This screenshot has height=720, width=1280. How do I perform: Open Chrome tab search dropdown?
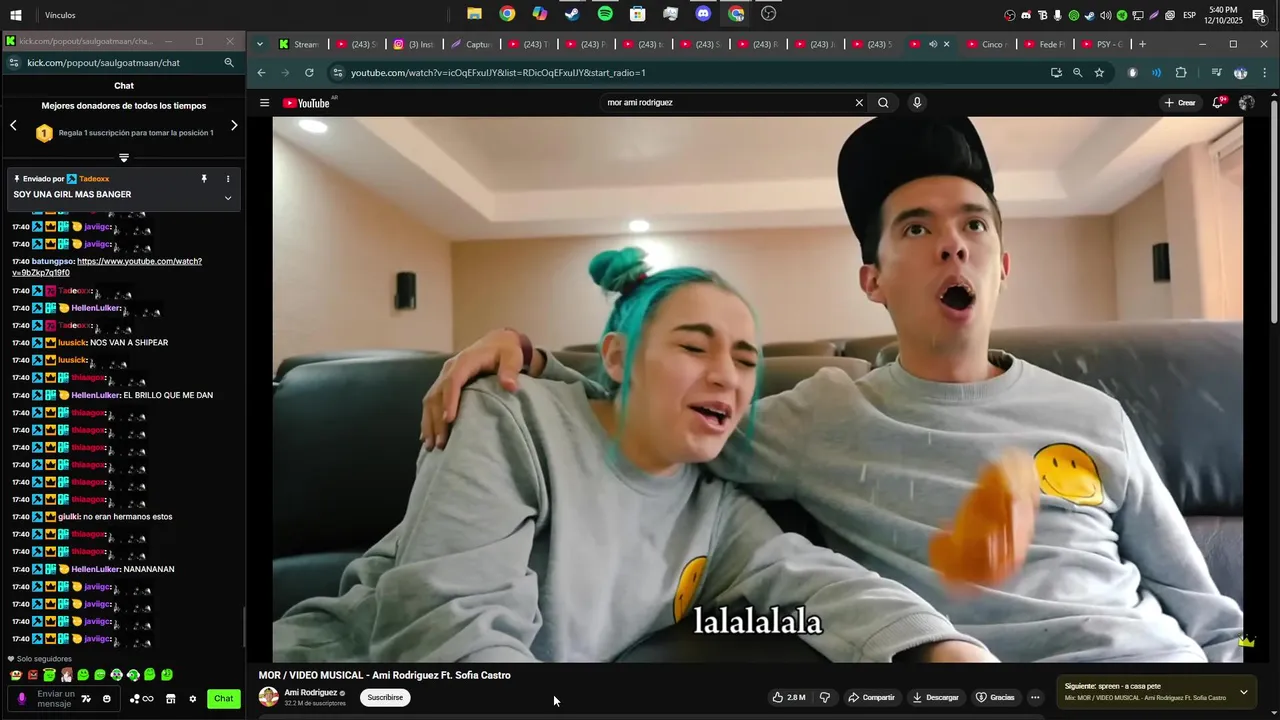click(x=260, y=44)
